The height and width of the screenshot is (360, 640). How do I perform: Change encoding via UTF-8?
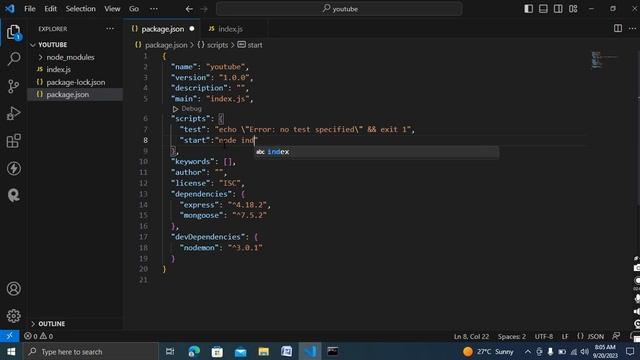544,336
